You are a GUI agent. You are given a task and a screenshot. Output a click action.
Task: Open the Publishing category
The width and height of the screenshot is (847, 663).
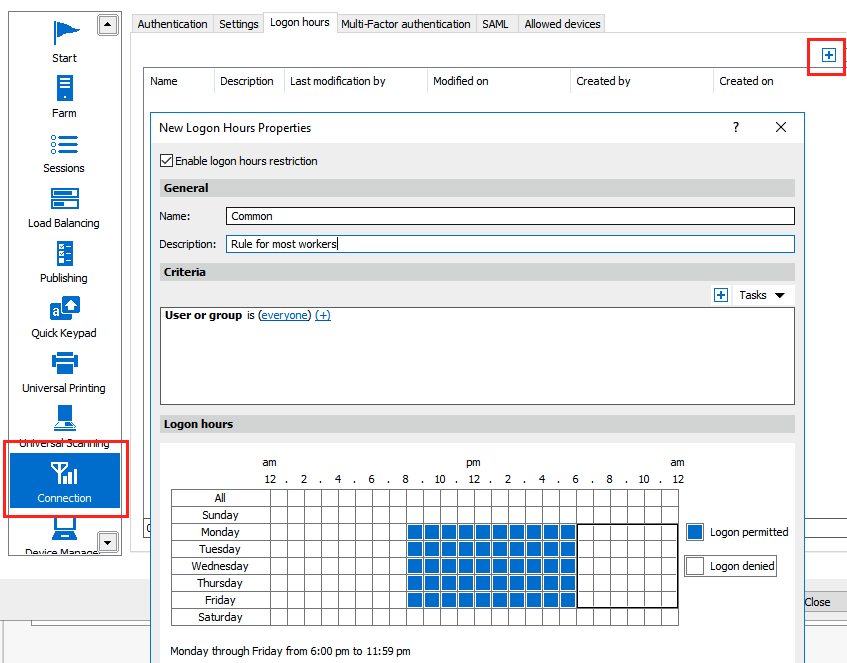64,260
